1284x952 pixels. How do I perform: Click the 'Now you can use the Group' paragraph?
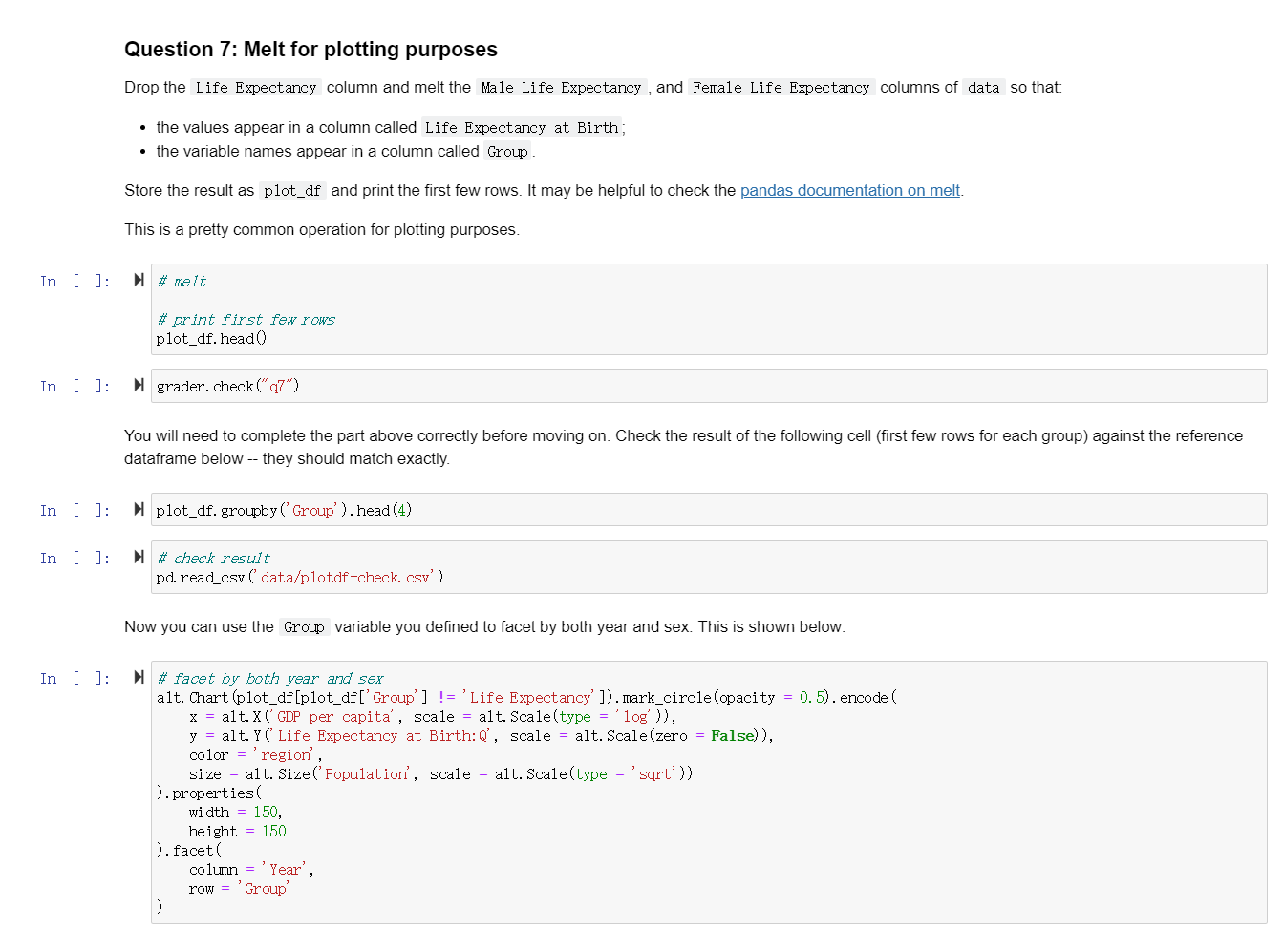tap(483, 627)
